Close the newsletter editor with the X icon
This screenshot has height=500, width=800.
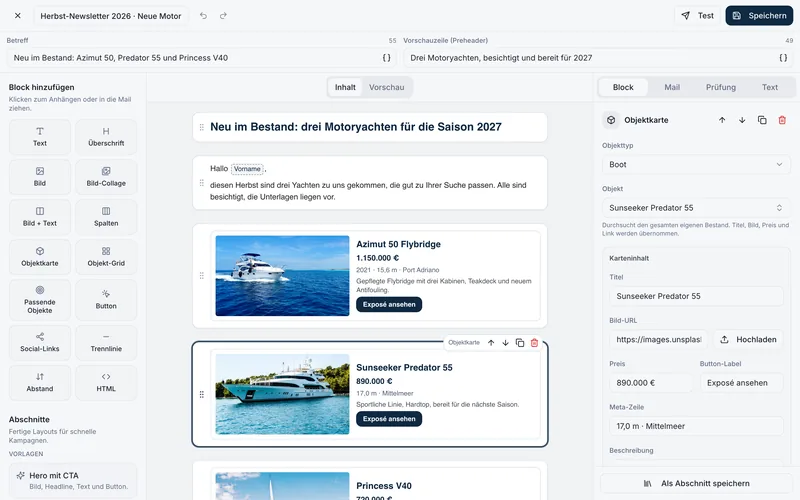click(18, 16)
